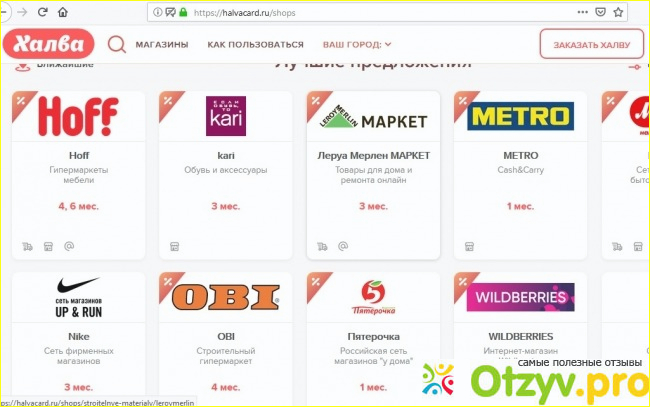Click the Заказать Халву button

click(x=592, y=44)
